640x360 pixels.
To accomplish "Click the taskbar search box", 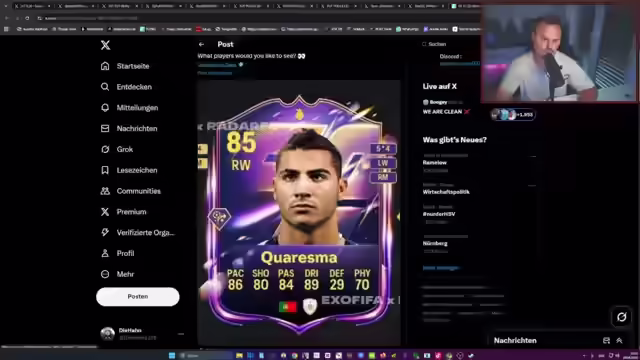I will pos(205,356).
